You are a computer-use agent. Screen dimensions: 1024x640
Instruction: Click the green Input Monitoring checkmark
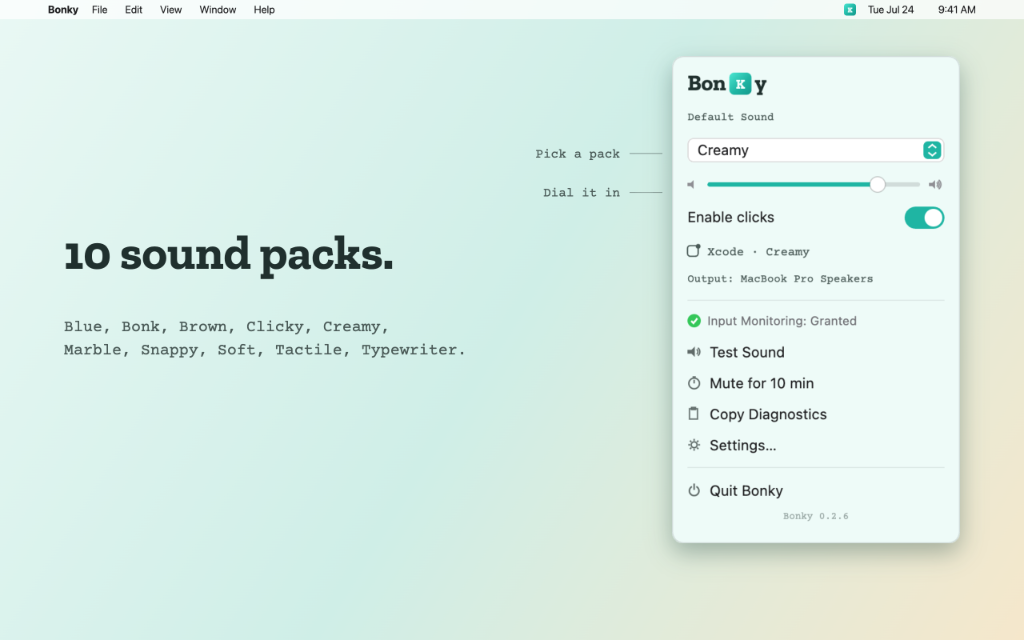click(x=694, y=321)
